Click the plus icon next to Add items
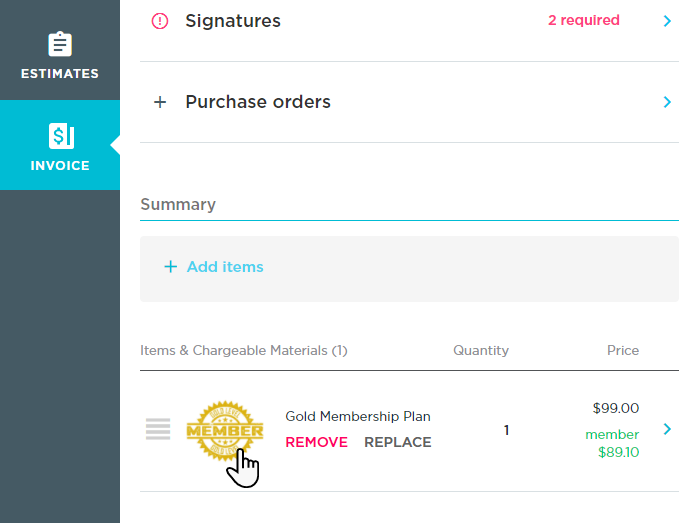The height and width of the screenshot is (523, 695). pyautogui.click(x=170, y=267)
